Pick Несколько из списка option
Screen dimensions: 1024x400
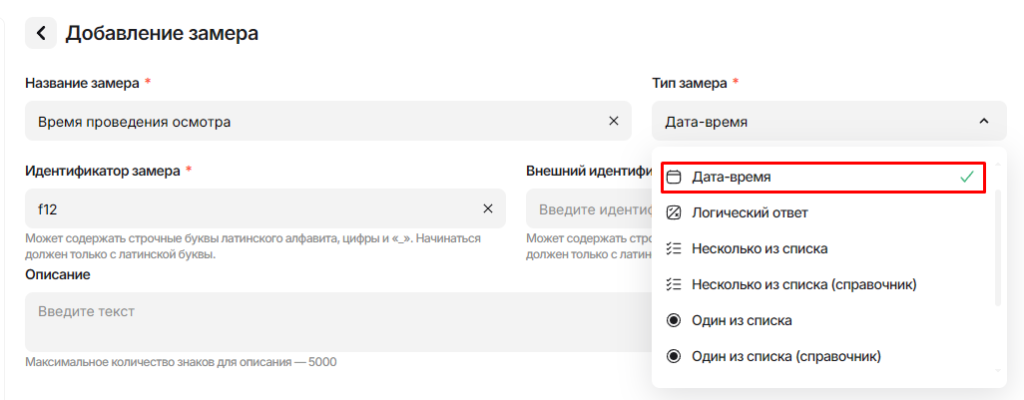(x=823, y=249)
